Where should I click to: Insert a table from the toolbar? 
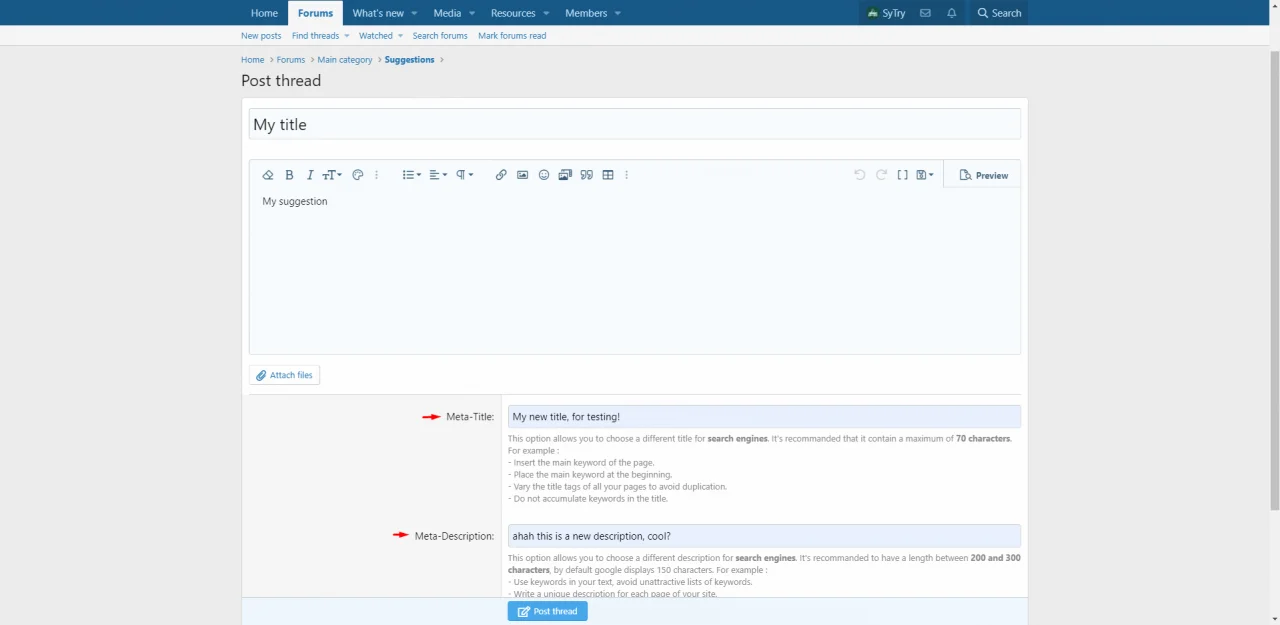point(608,175)
